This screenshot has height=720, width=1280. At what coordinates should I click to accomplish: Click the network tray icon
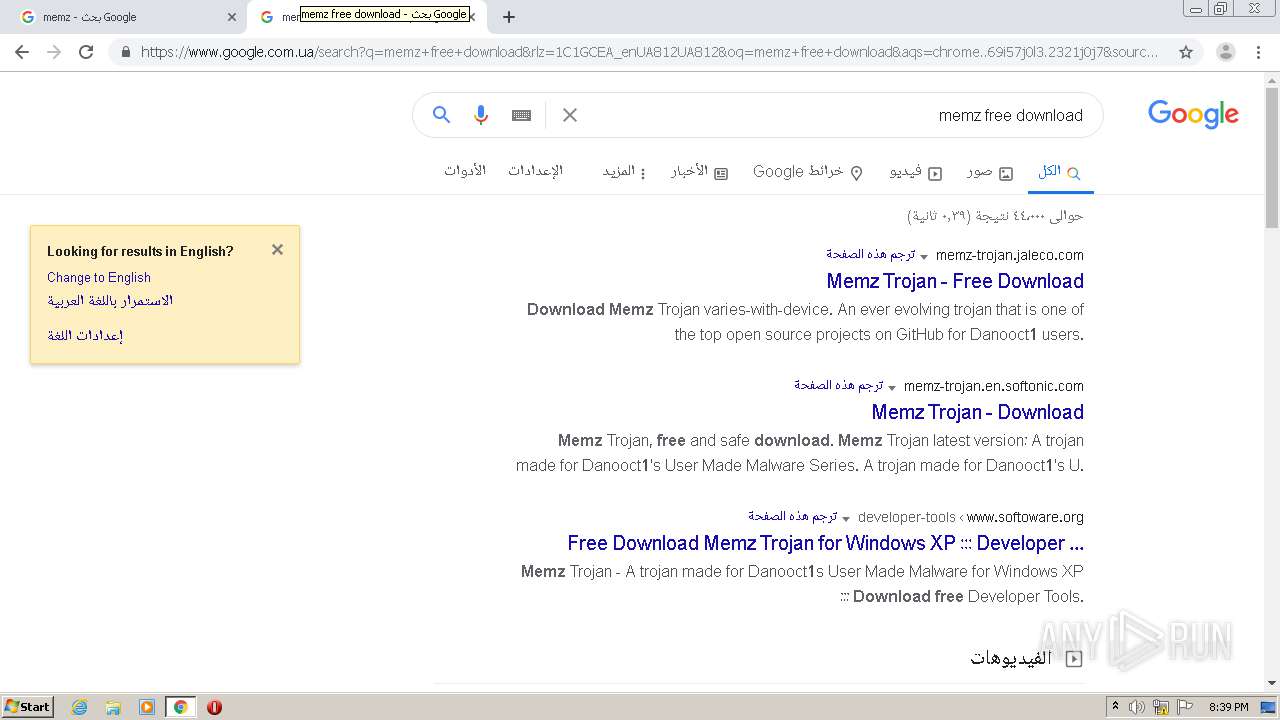tap(1161, 707)
